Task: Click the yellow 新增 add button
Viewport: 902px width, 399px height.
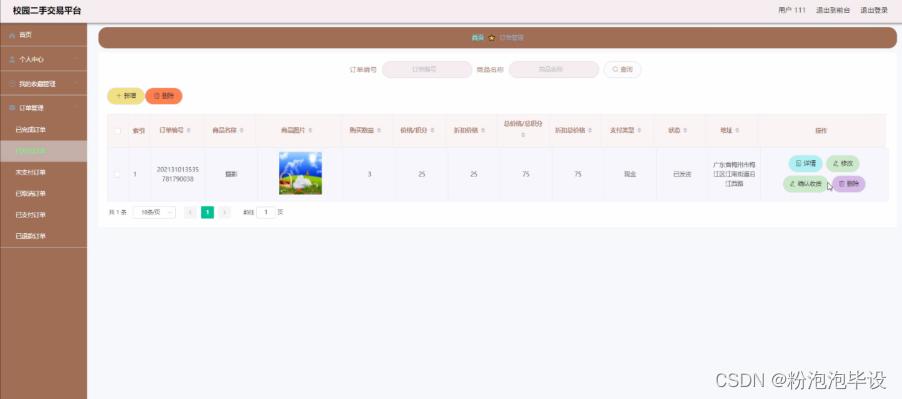Action: click(x=125, y=96)
